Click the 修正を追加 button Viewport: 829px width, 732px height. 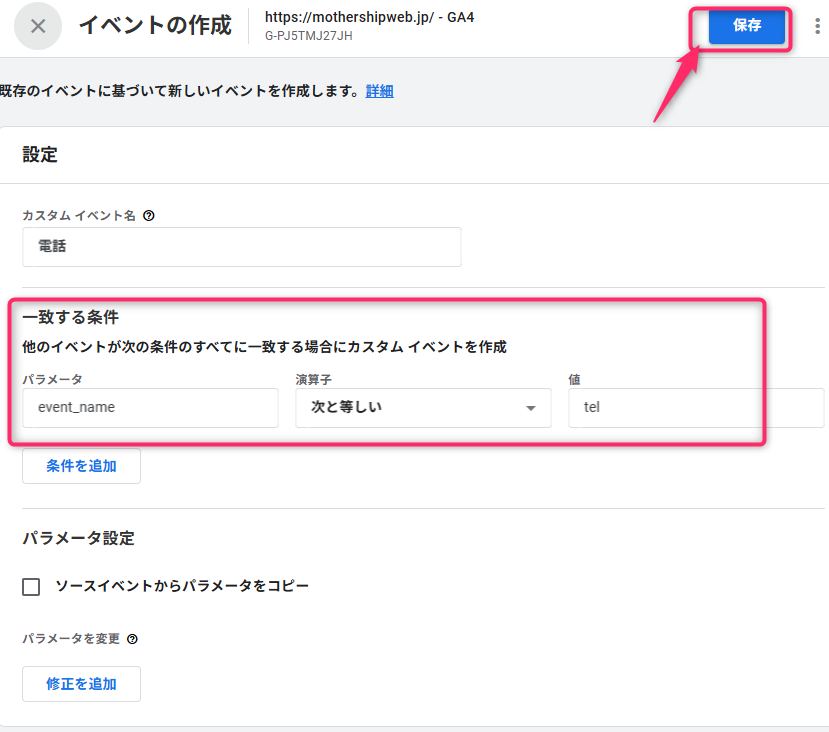81,684
